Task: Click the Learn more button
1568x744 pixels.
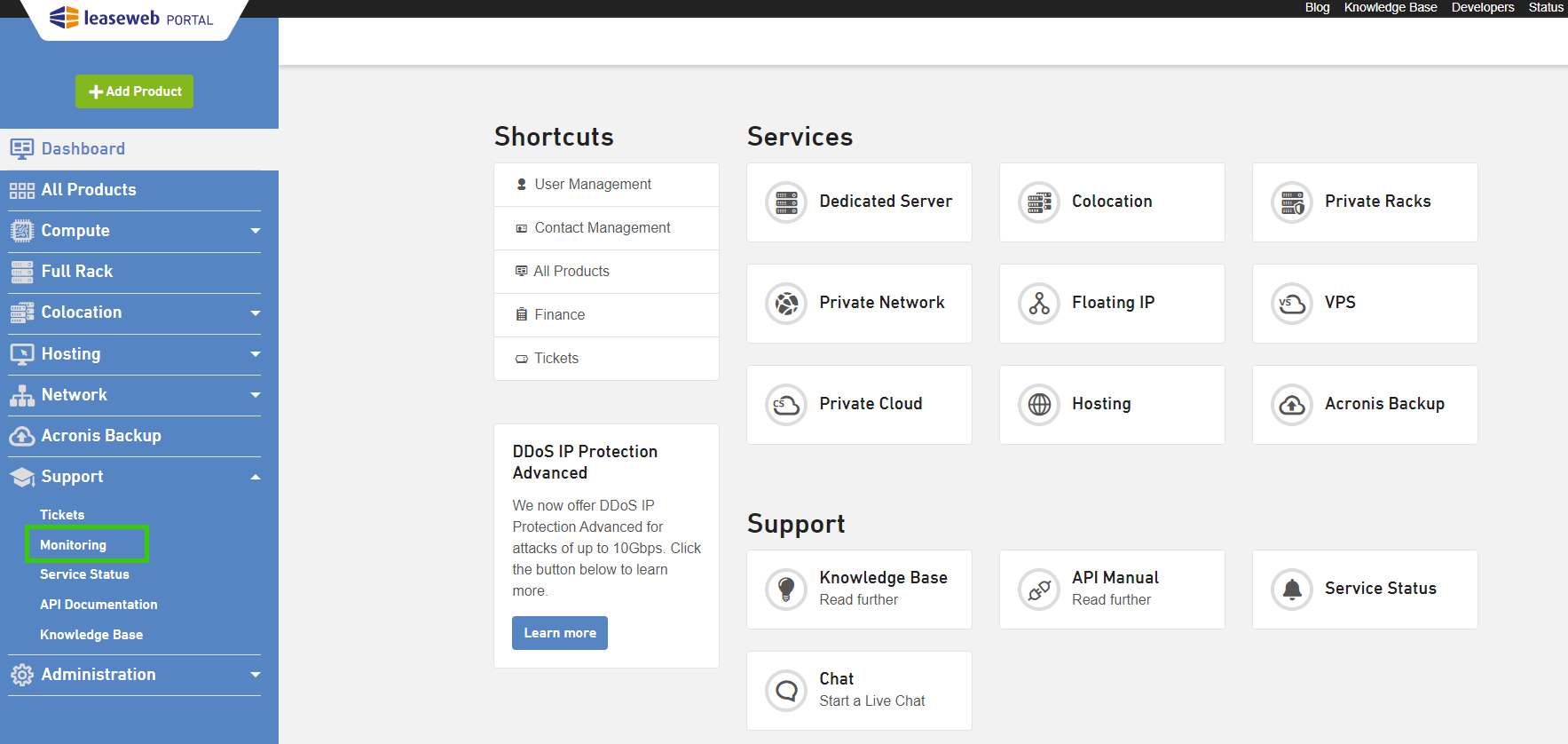Action: (560, 633)
